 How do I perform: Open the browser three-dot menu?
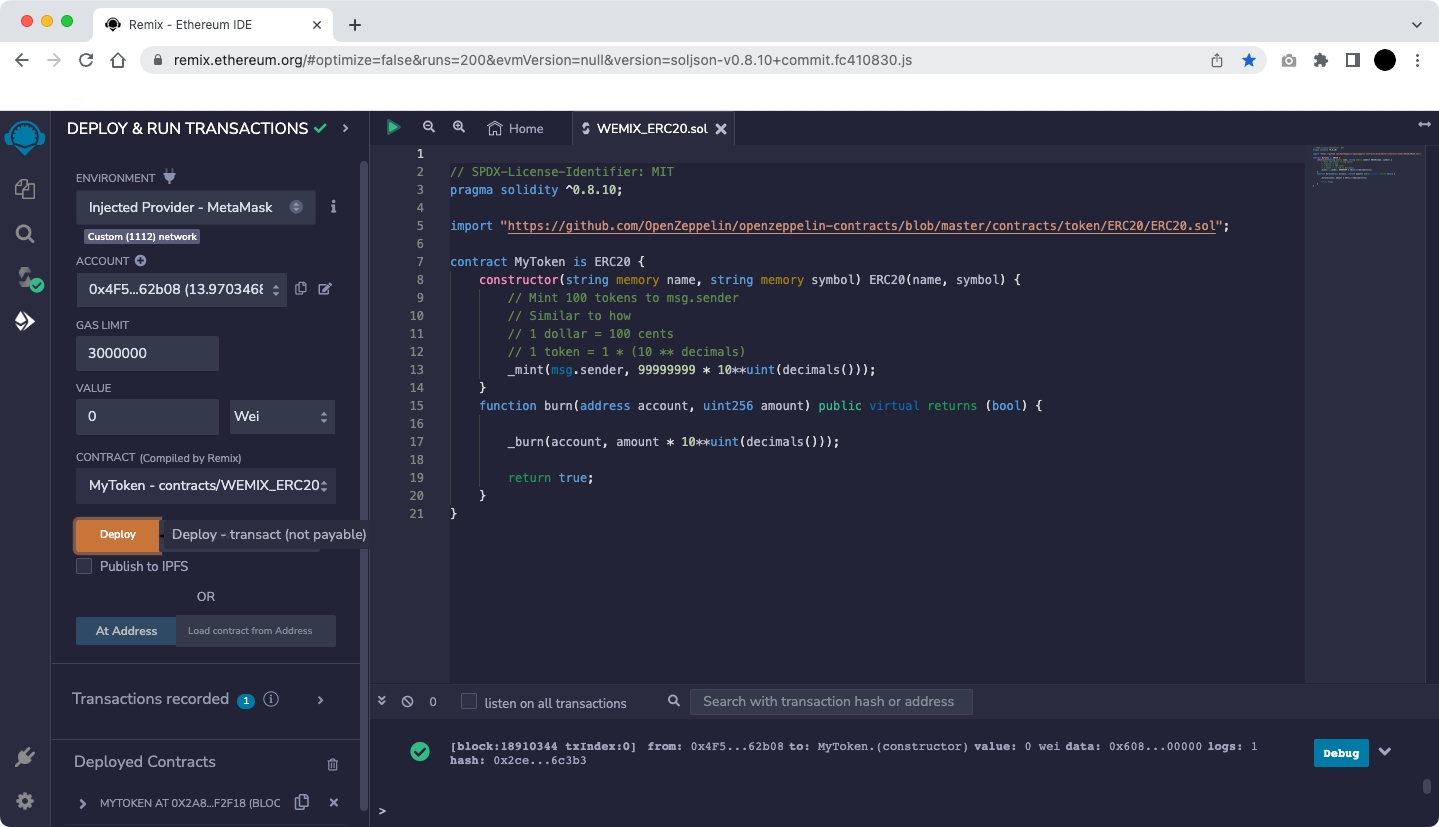point(1417,60)
